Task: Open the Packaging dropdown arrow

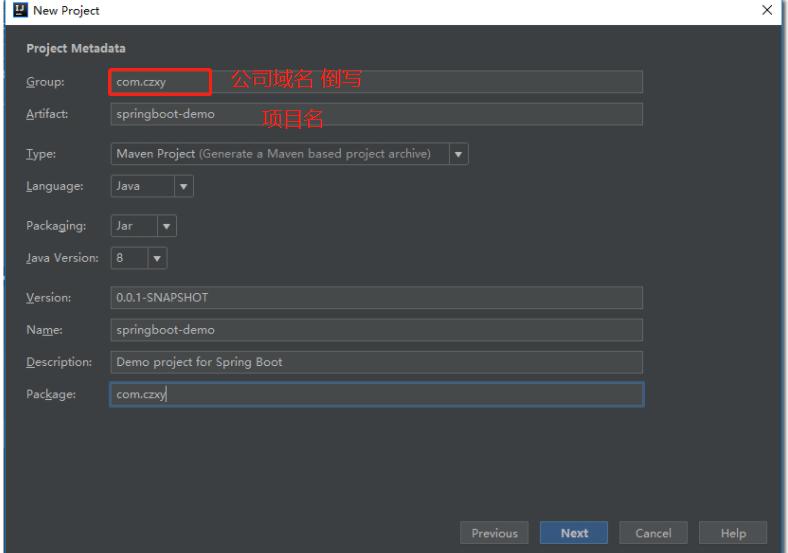Action: 166,226
